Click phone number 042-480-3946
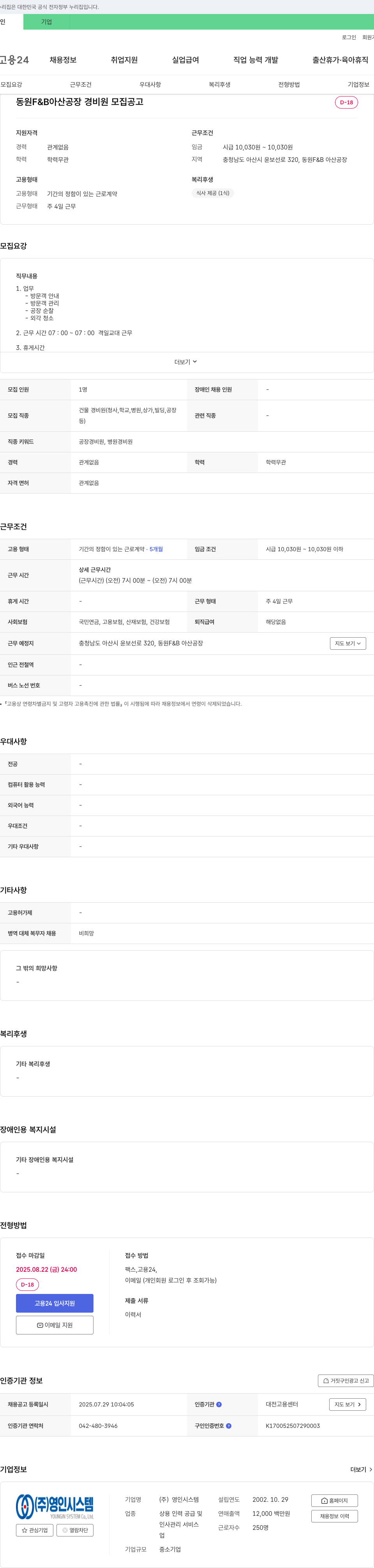This screenshot has height=1568, width=374. (x=98, y=1426)
